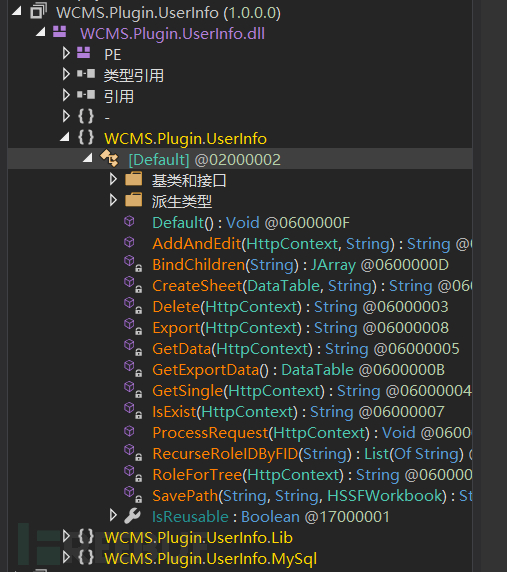507x572 pixels.
Task: Expand the 引用 node
Action: coord(66,95)
